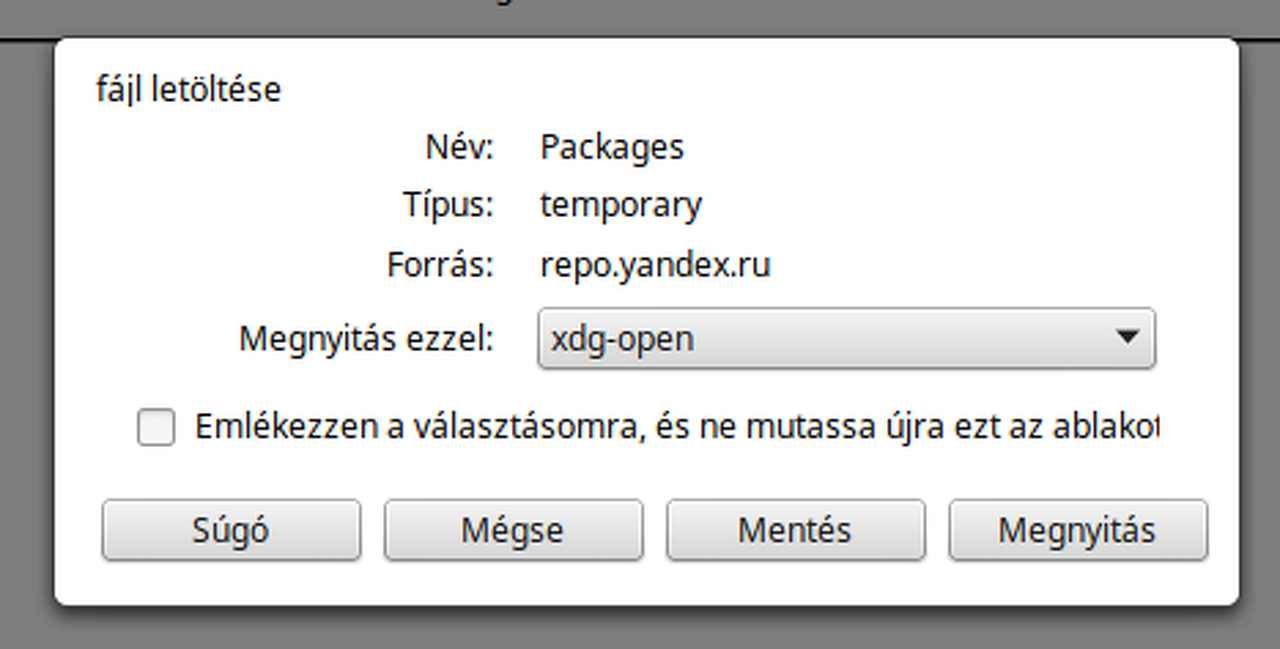Viewport: 1280px width, 649px height.
Task: Click the Megnyitás ezzel label
Action: coord(366,339)
